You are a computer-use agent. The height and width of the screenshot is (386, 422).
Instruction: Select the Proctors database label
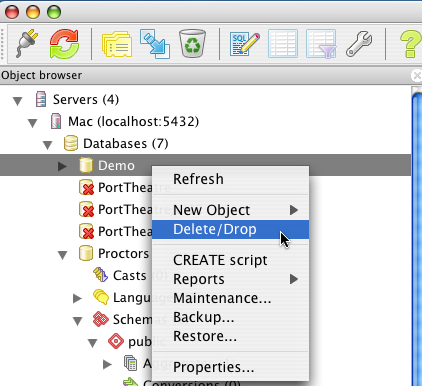point(123,253)
